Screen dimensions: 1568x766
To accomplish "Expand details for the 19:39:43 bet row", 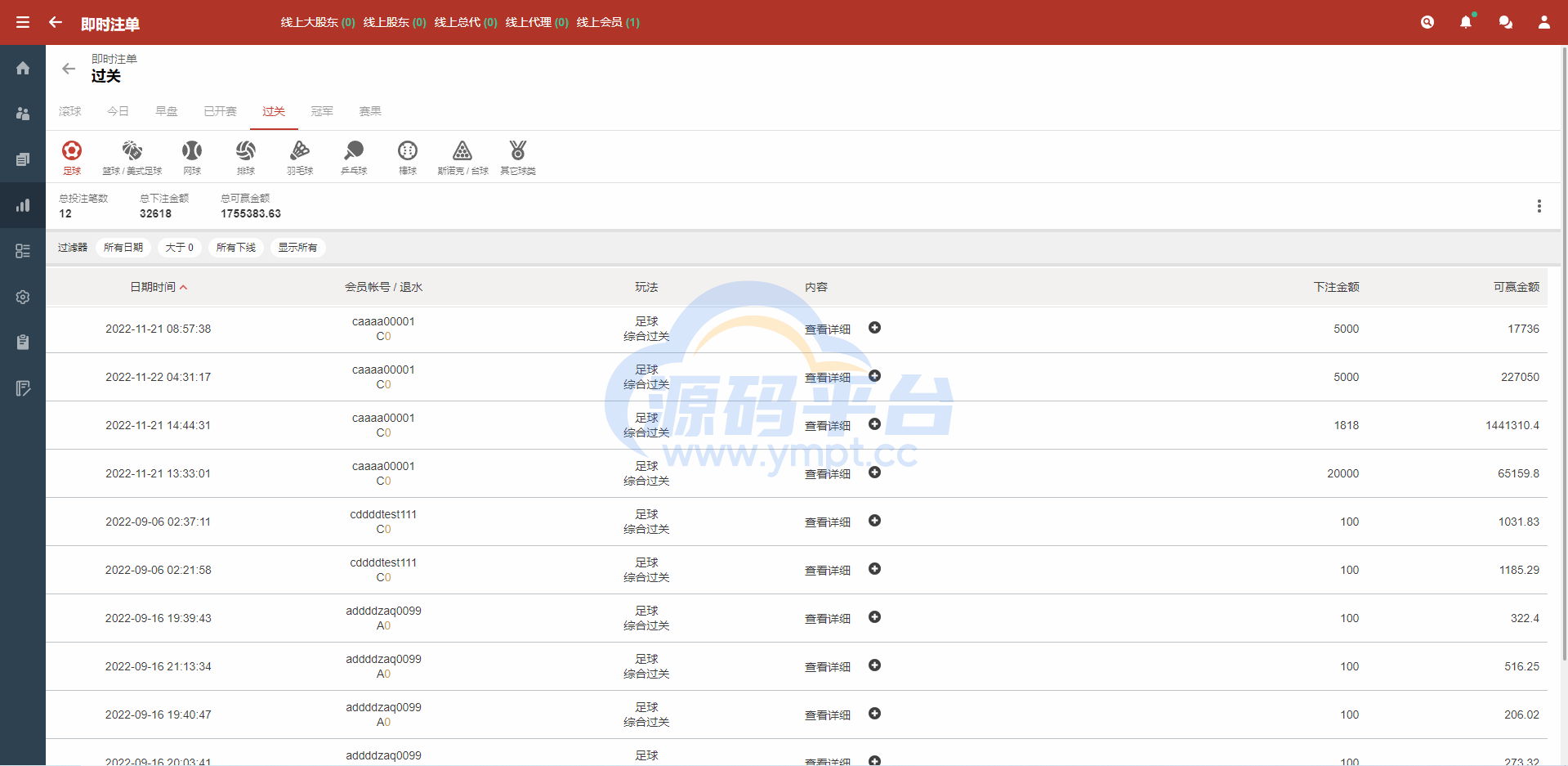I will click(874, 617).
